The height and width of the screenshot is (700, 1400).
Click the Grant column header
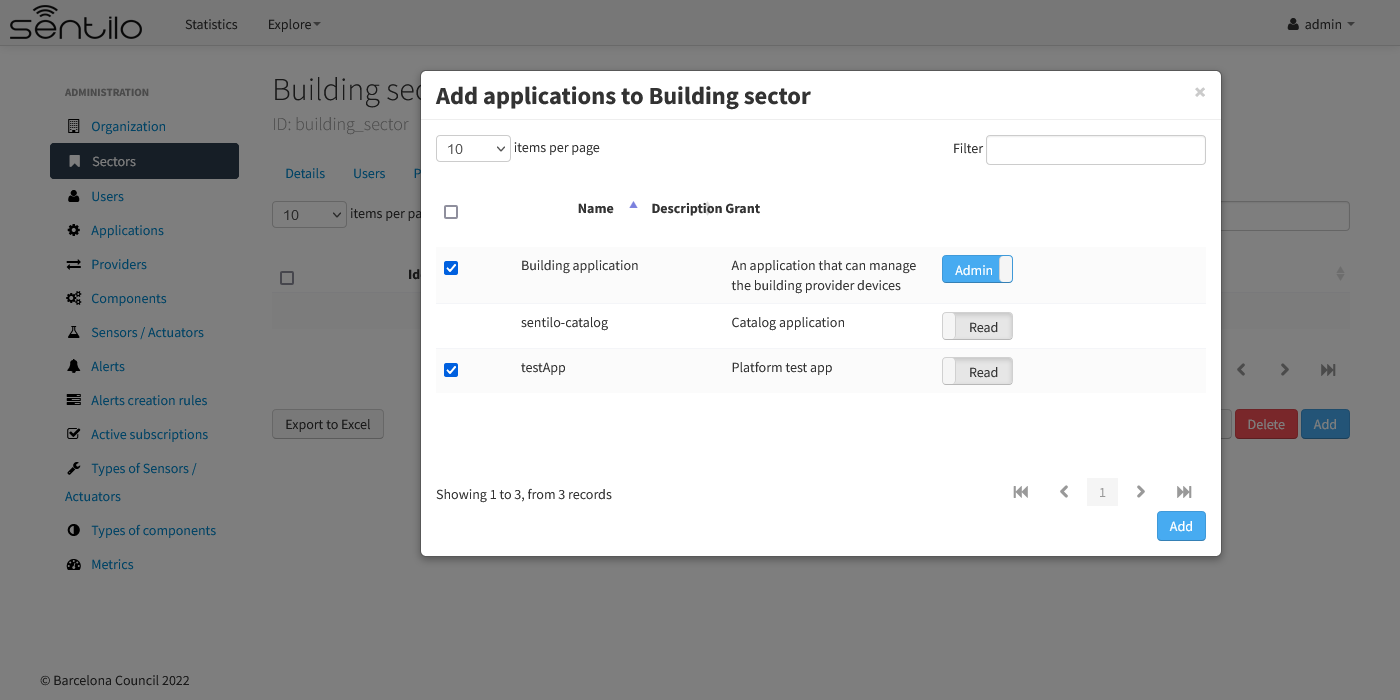click(743, 208)
